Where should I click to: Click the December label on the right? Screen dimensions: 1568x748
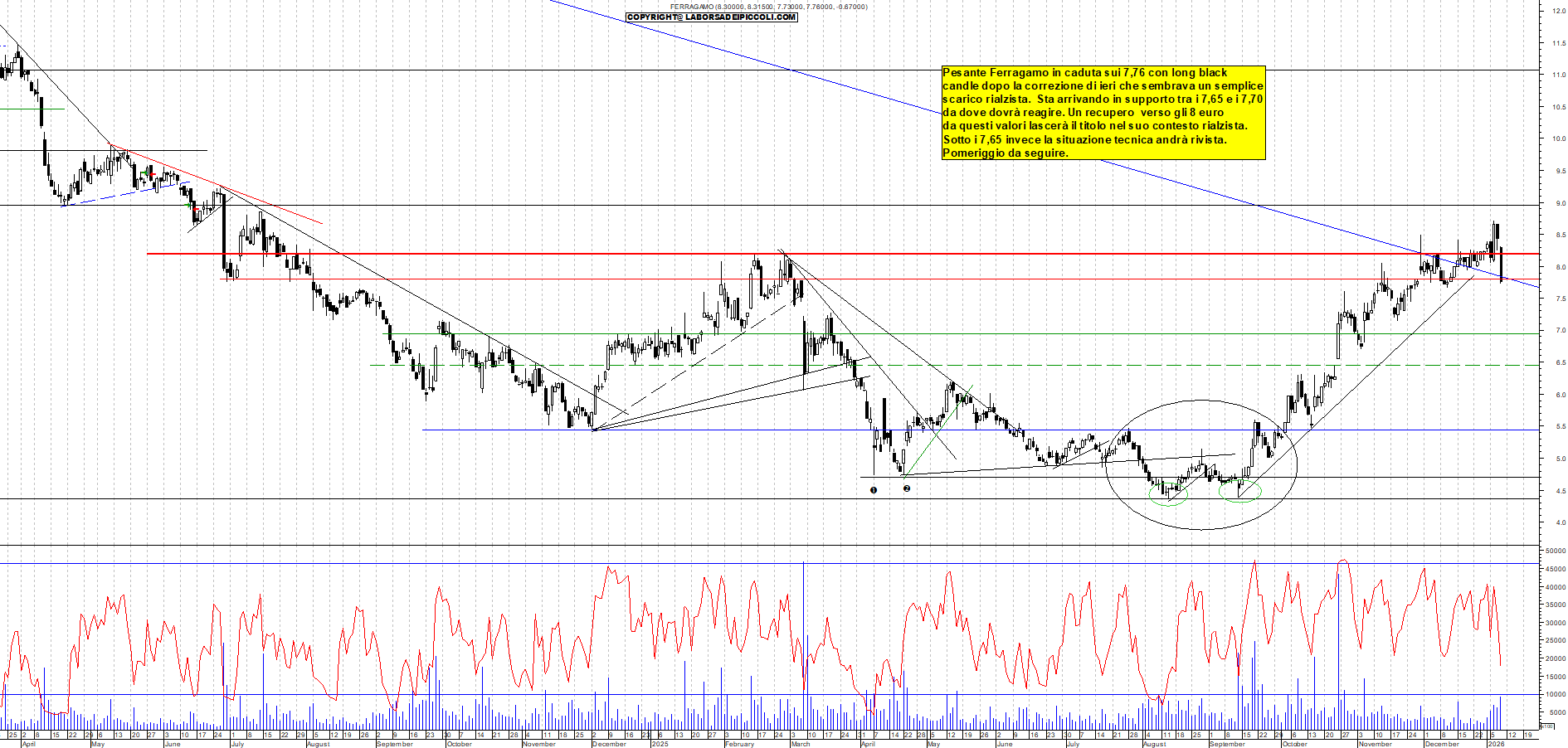(x=1441, y=744)
